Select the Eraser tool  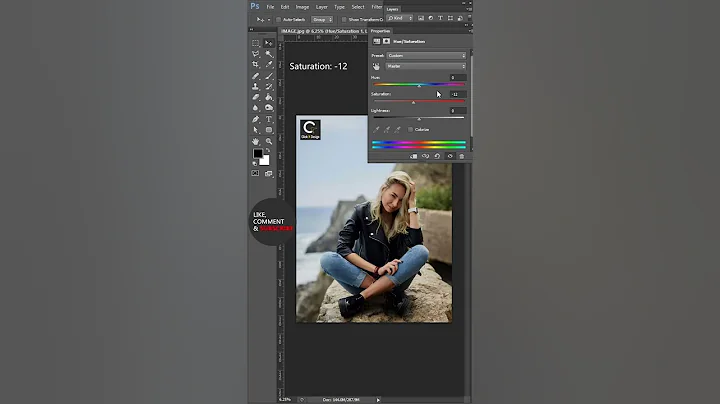(255, 97)
